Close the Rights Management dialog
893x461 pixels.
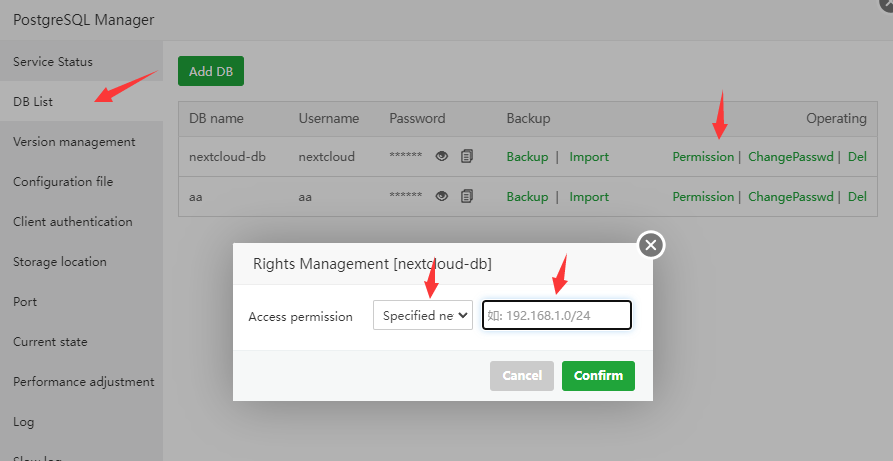[x=651, y=244]
